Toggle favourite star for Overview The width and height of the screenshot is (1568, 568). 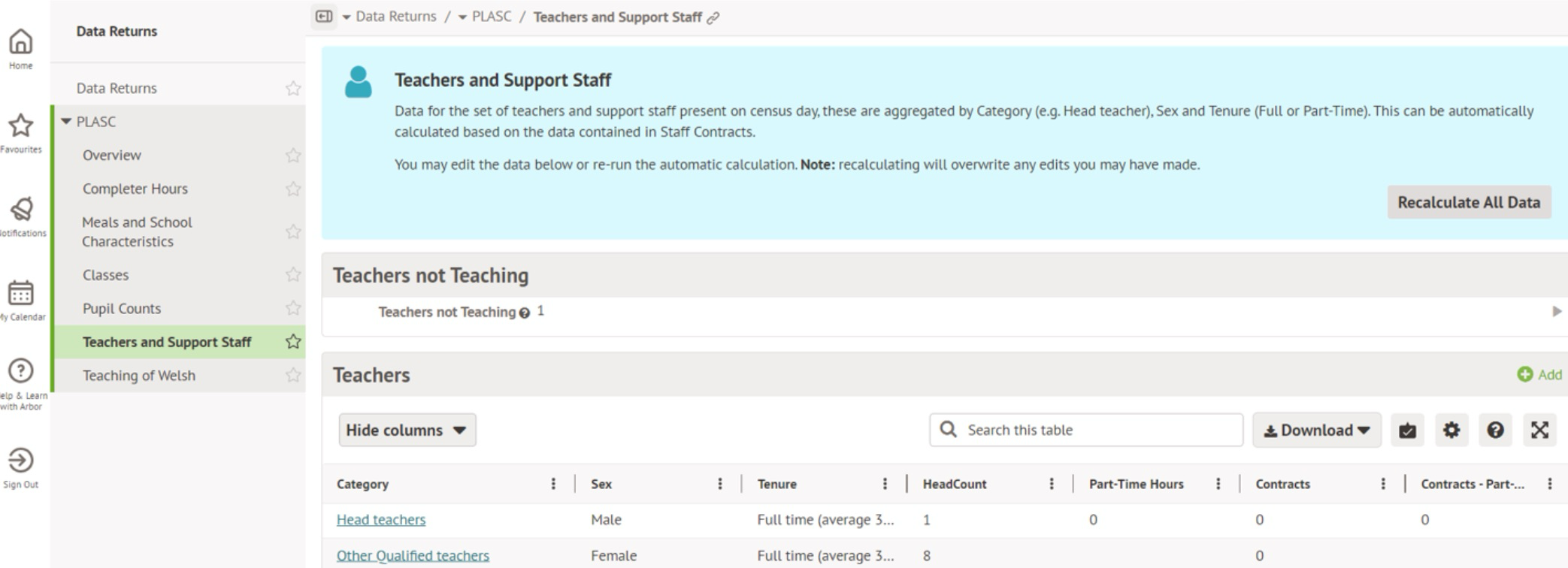pos(292,156)
